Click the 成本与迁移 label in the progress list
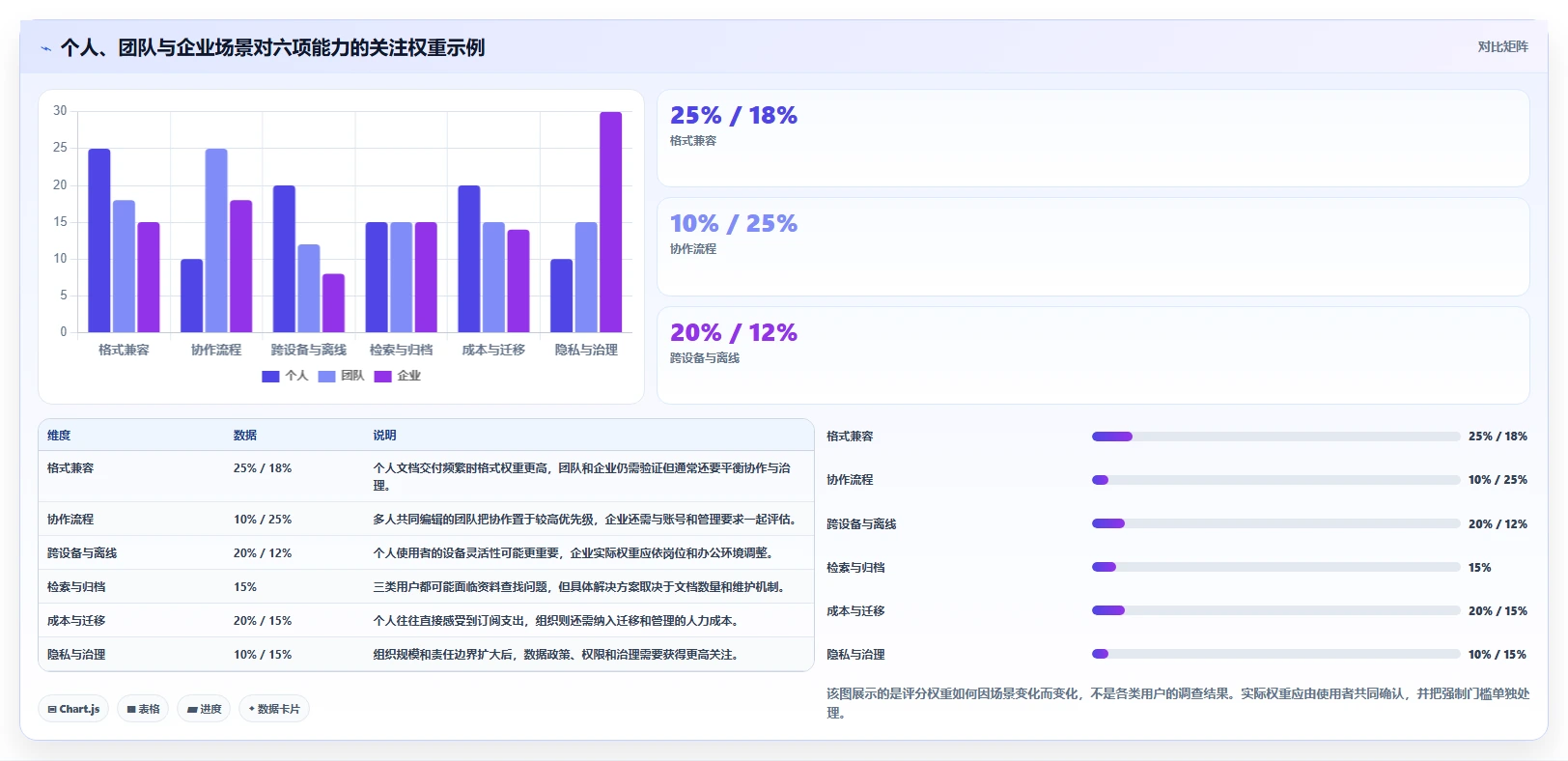This screenshot has height=761, width=1568. pyautogui.click(x=855, y=611)
